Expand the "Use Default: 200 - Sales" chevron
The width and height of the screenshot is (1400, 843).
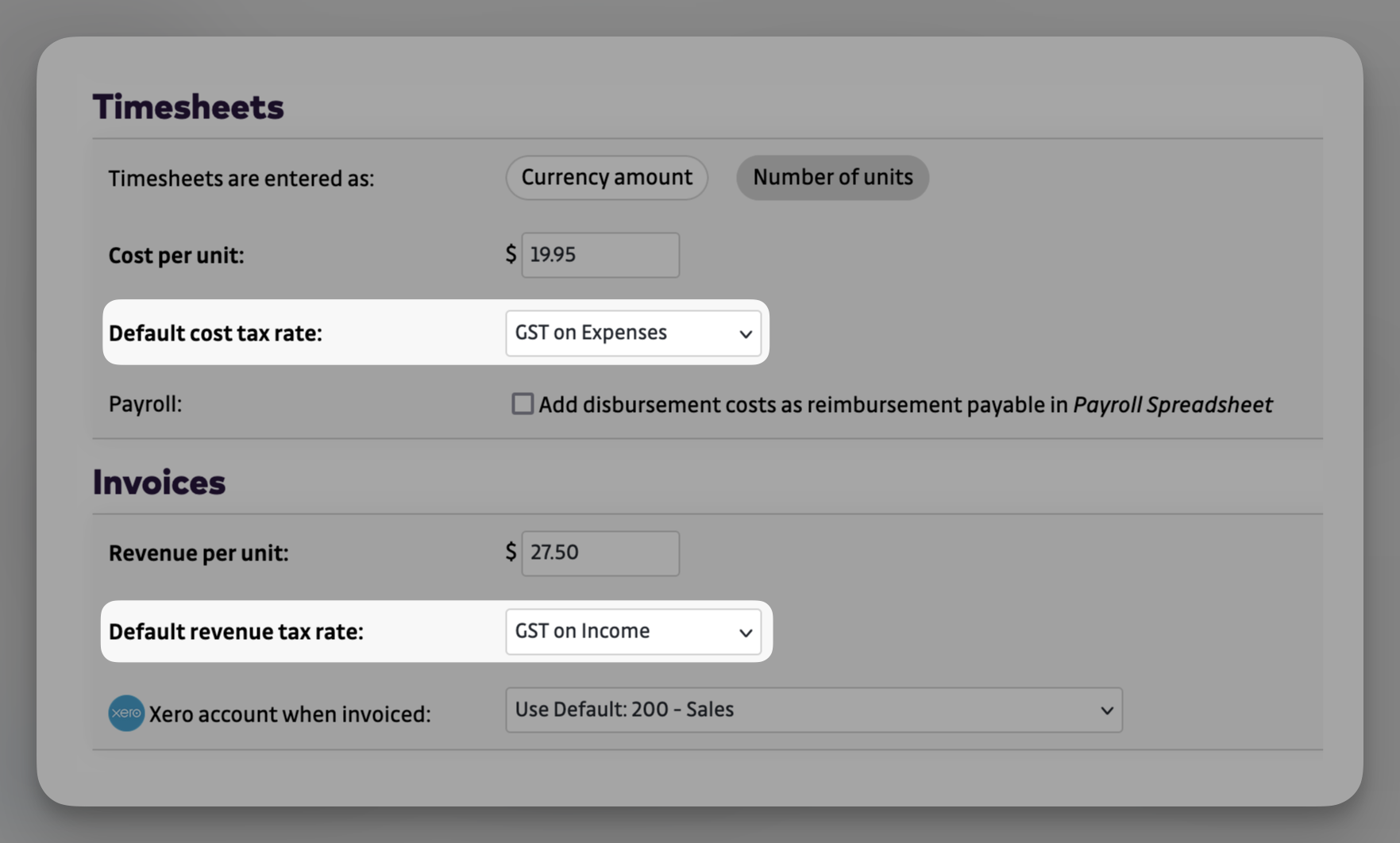click(x=1105, y=710)
